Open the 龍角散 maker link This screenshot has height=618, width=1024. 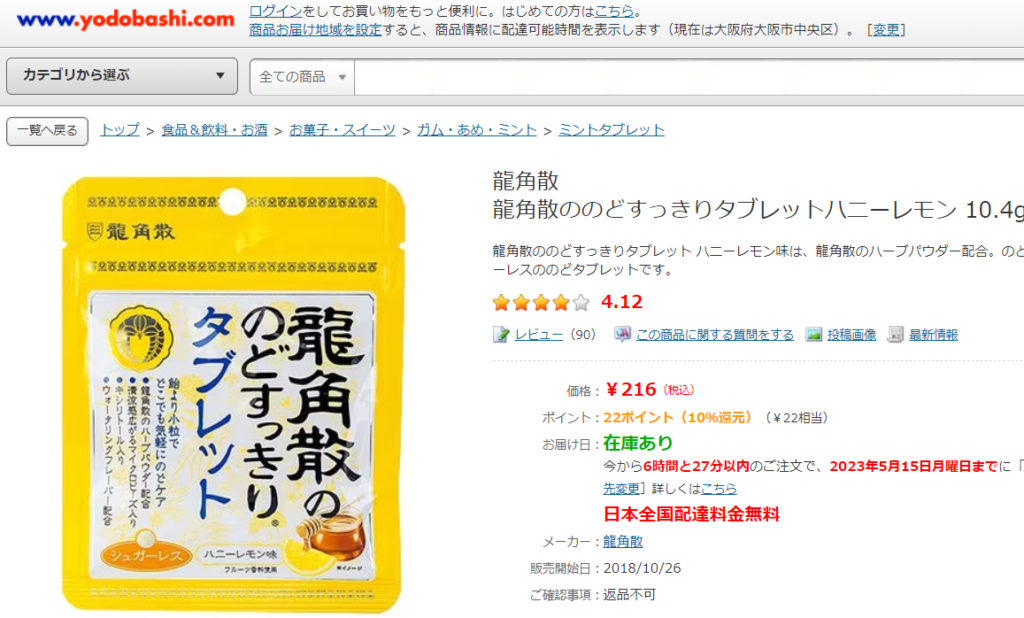(623, 542)
